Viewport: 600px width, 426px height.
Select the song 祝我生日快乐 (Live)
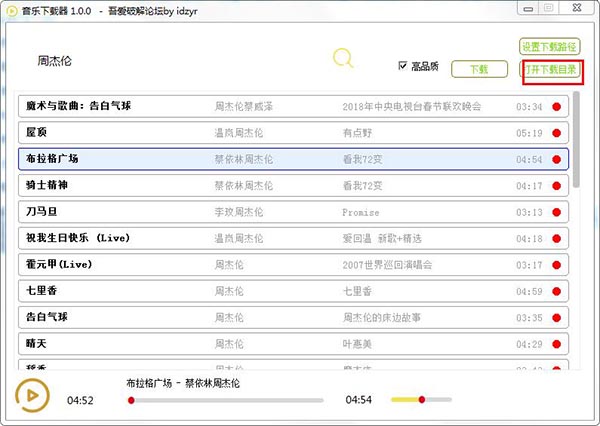[78, 238]
